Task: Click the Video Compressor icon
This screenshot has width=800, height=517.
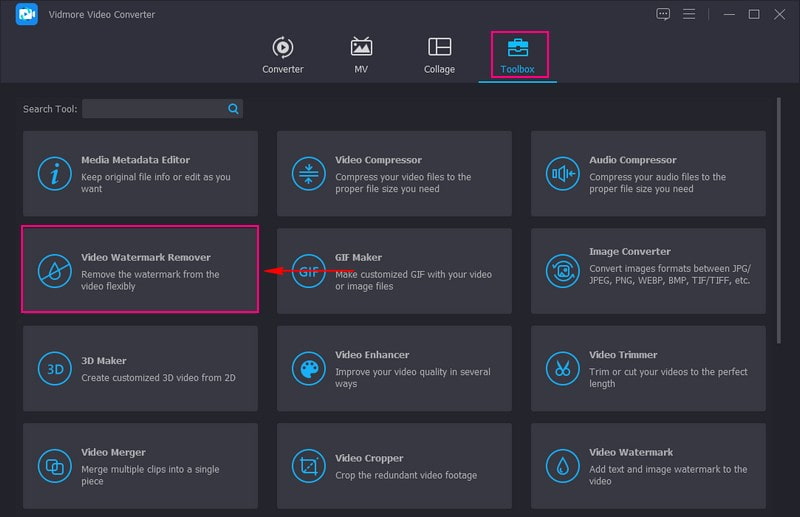Action: (x=309, y=173)
